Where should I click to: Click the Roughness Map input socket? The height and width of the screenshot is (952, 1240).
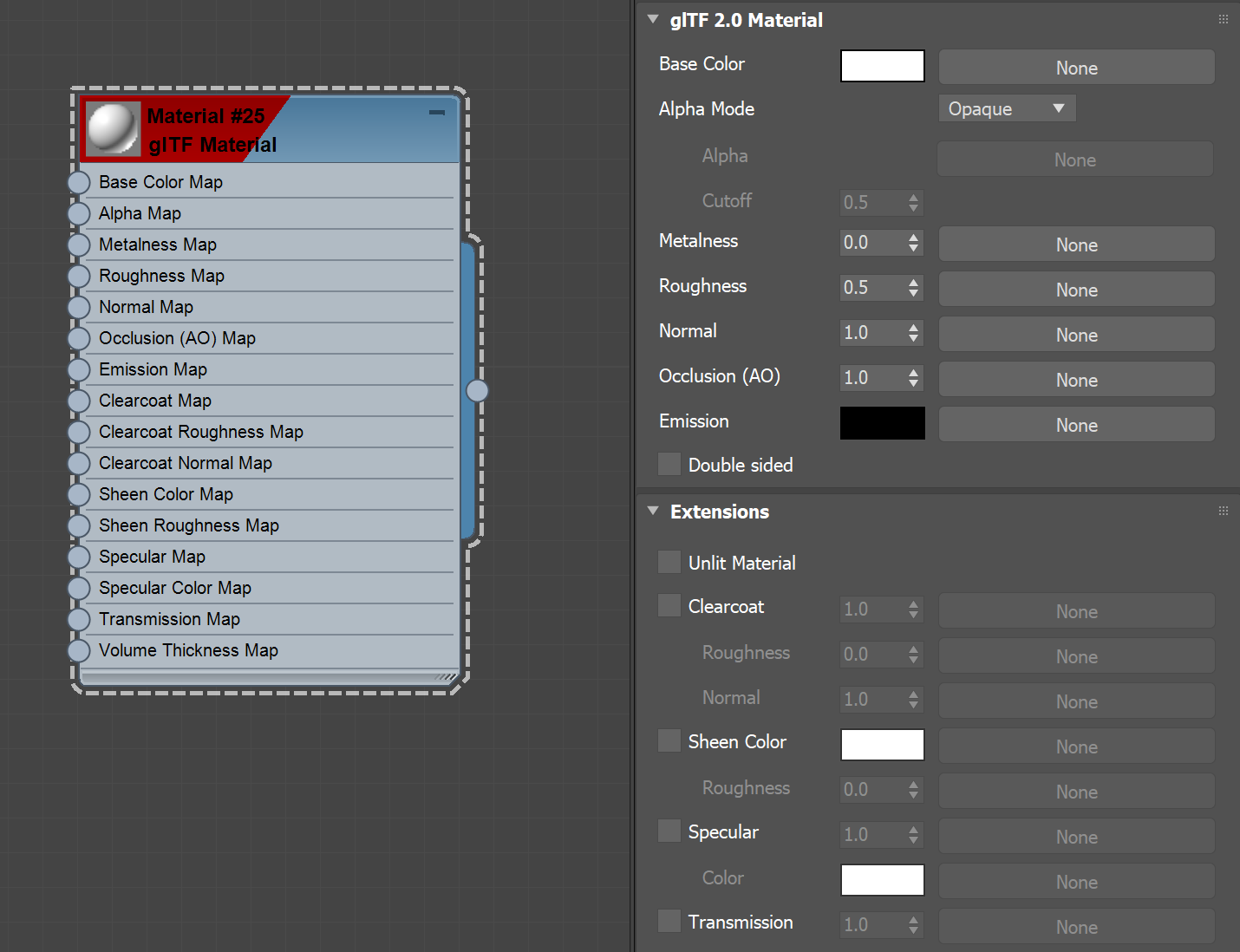pos(79,276)
